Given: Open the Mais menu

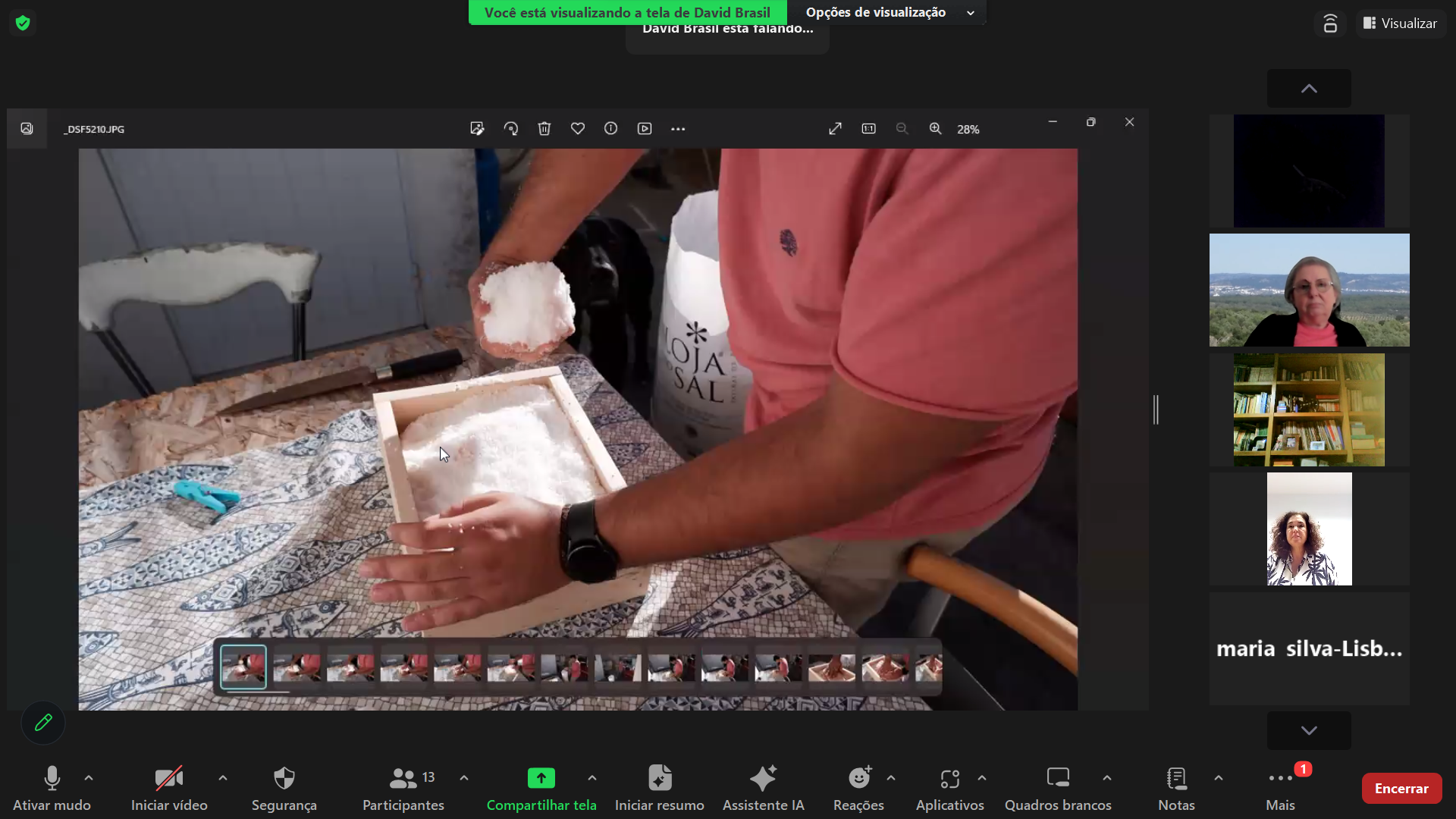Looking at the screenshot, I should tap(1280, 778).
